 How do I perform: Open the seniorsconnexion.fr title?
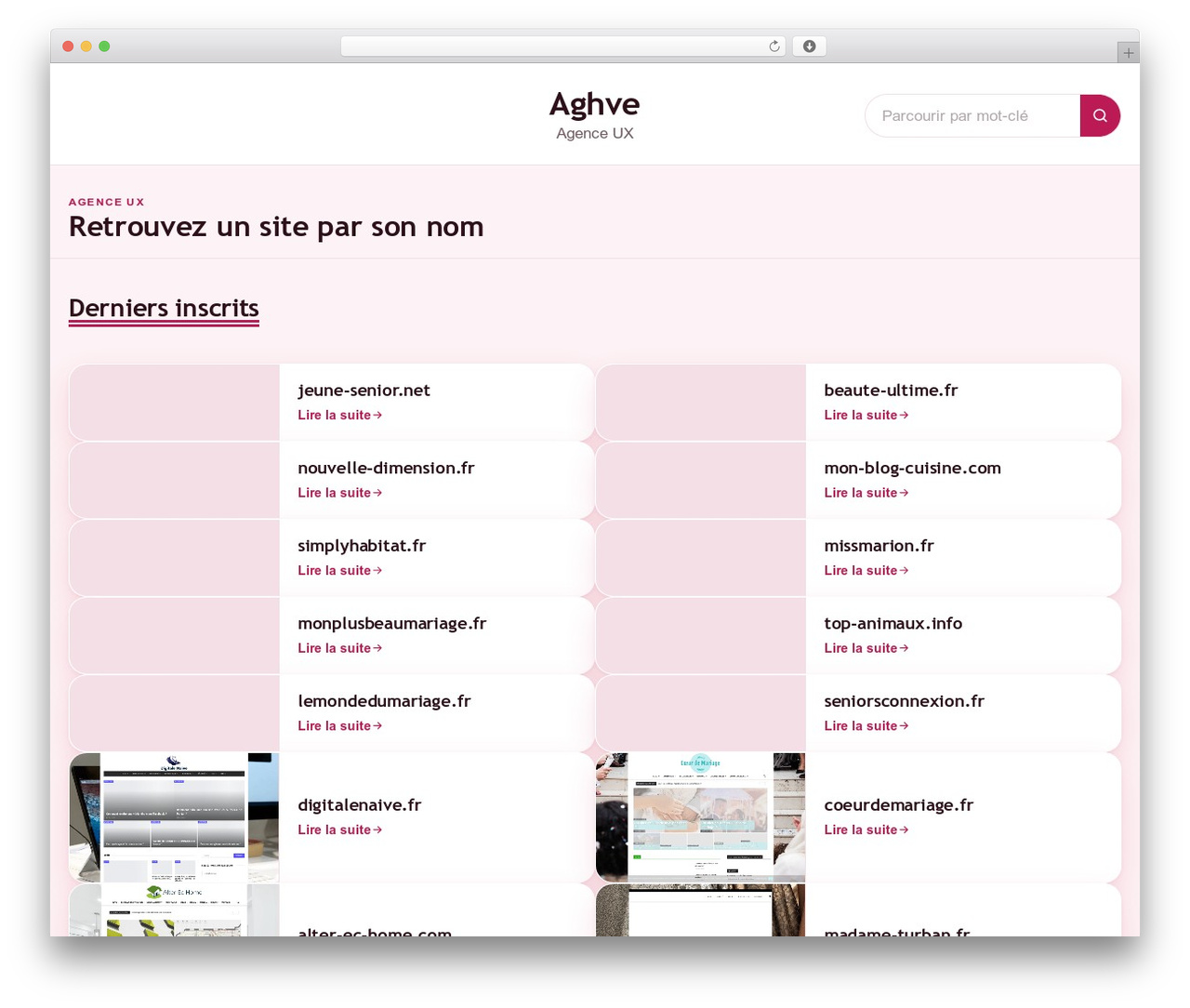pos(904,701)
